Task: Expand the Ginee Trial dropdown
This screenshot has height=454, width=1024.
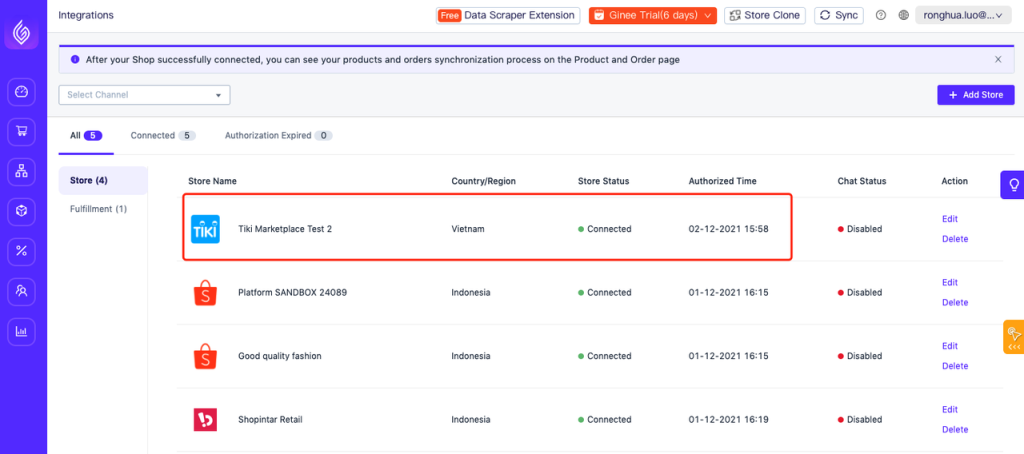Action: coord(653,15)
